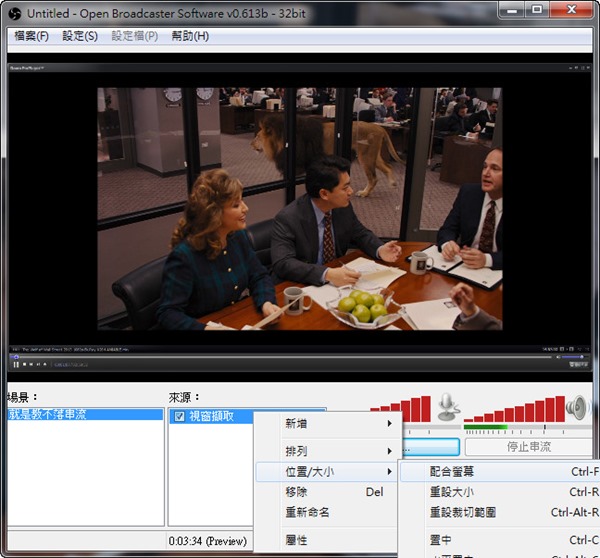Viewport: 600px width, 558px height.
Task: Open the 幫助(H) menu
Action: coord(190,36)
